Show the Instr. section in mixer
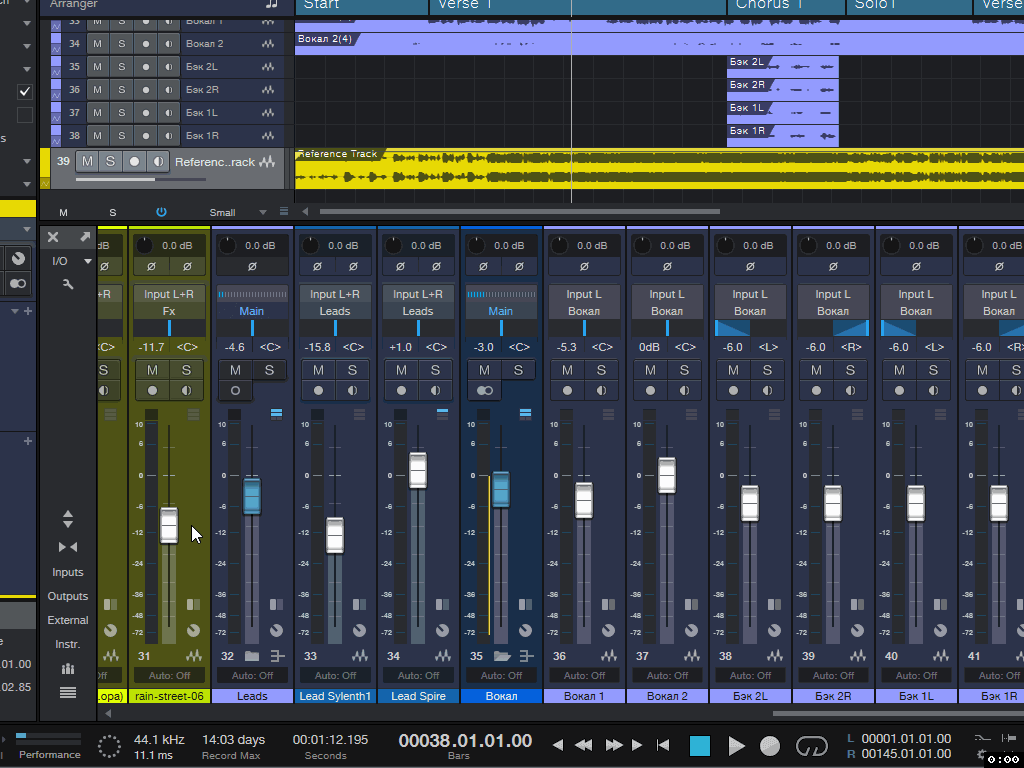Viewport: 1024px width, 768px height. (68, 644)
